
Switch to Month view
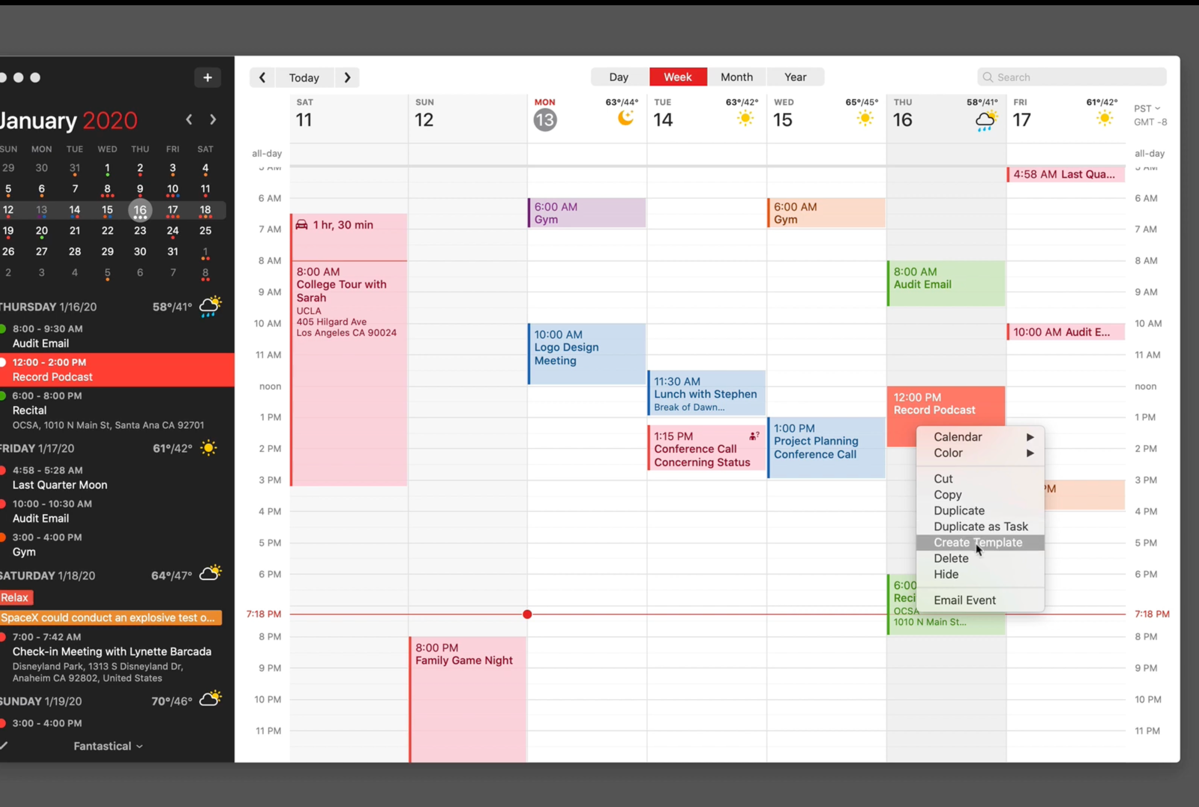point(736,77)
